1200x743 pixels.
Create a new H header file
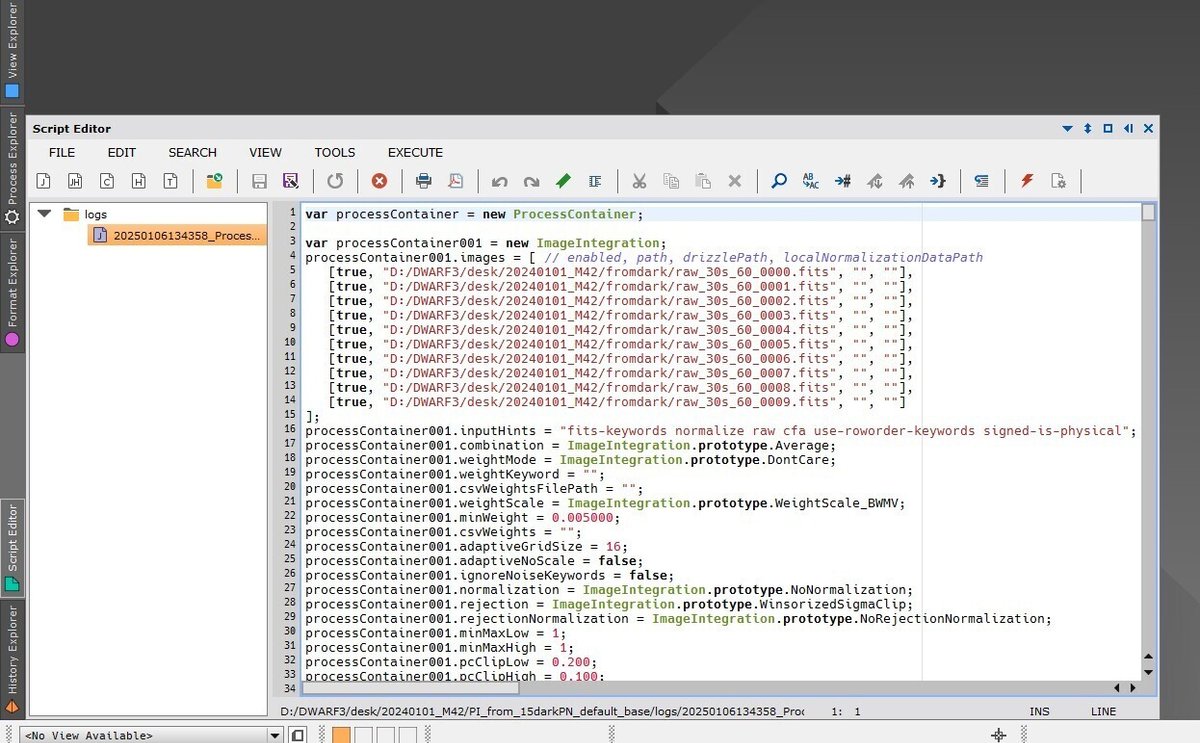click(139, 181)
